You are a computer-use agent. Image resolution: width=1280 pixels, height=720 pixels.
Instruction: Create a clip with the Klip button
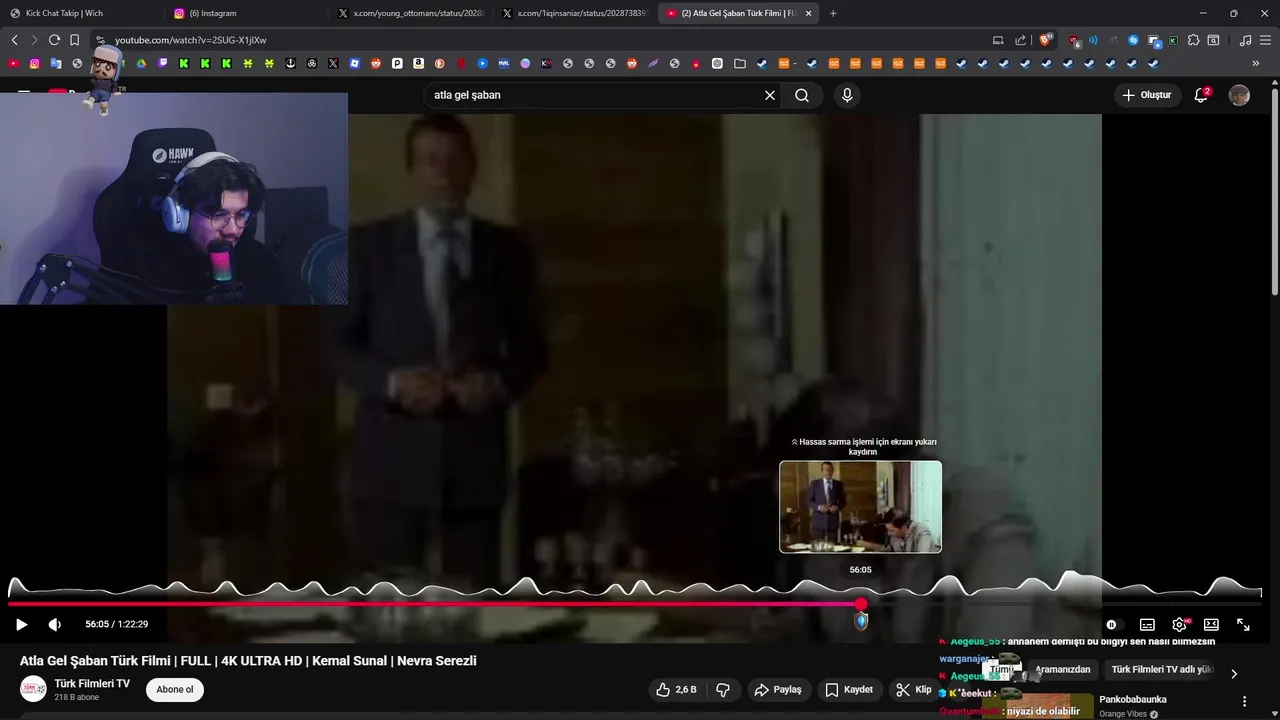914,690
